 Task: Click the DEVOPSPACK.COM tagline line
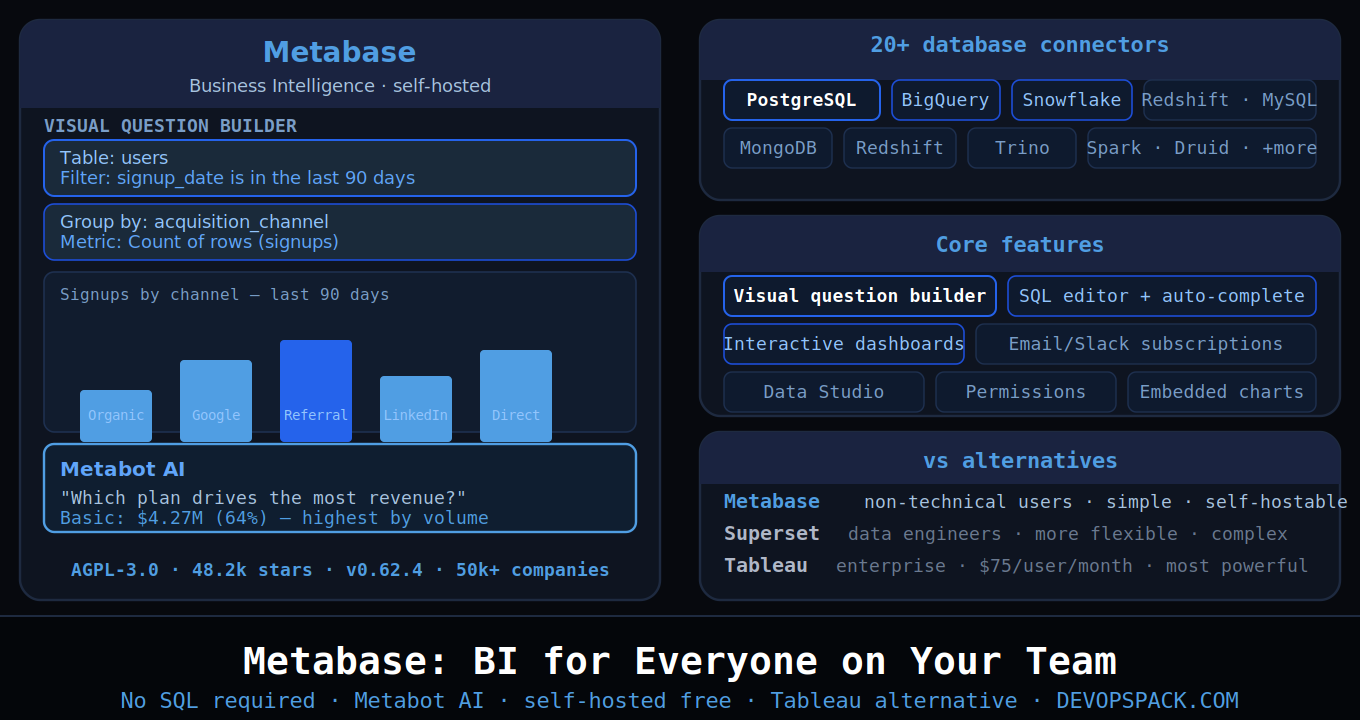coord(680,701)
